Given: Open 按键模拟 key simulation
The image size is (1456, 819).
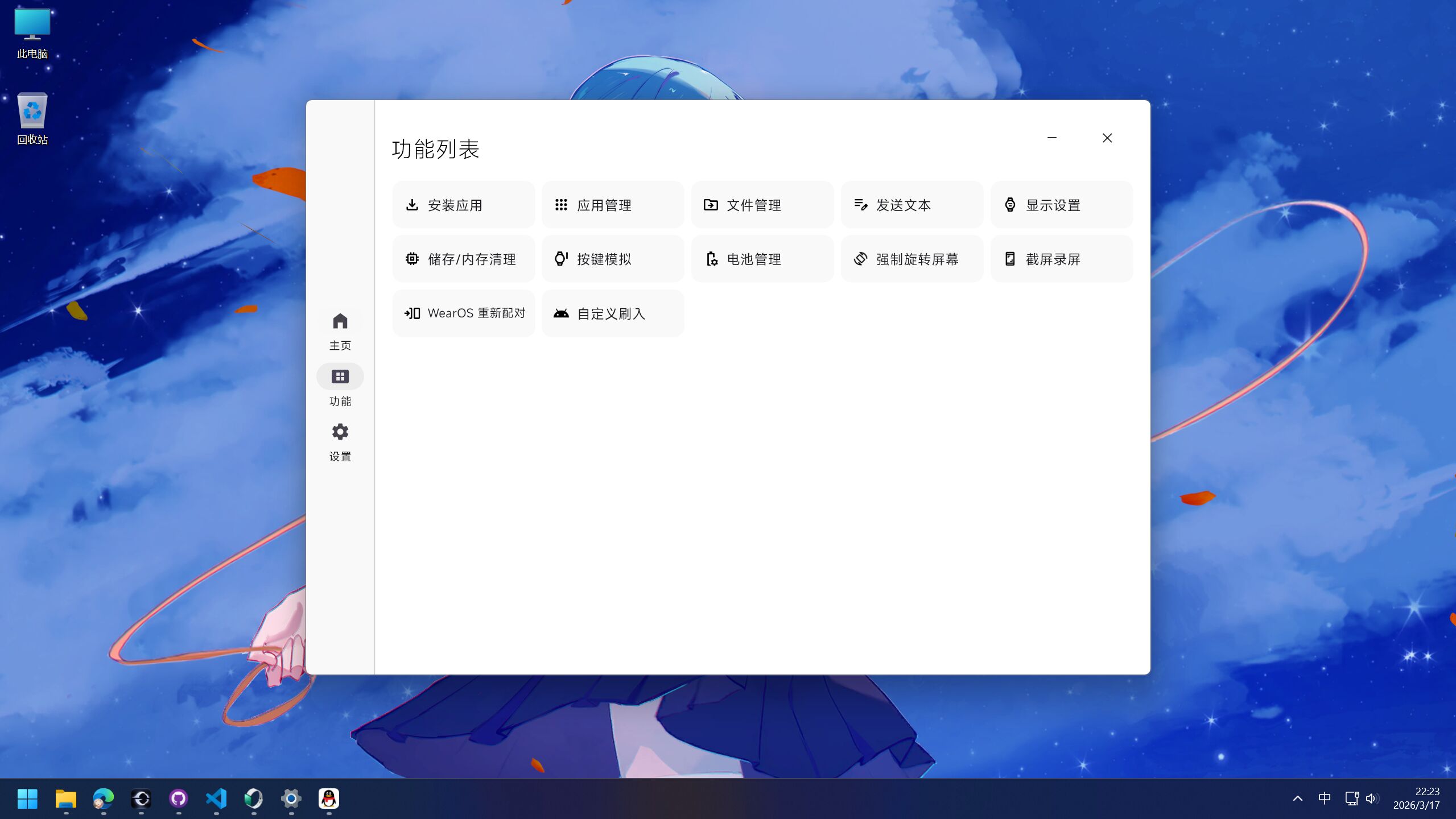Looking at the screenshot, I should (612, 259).
